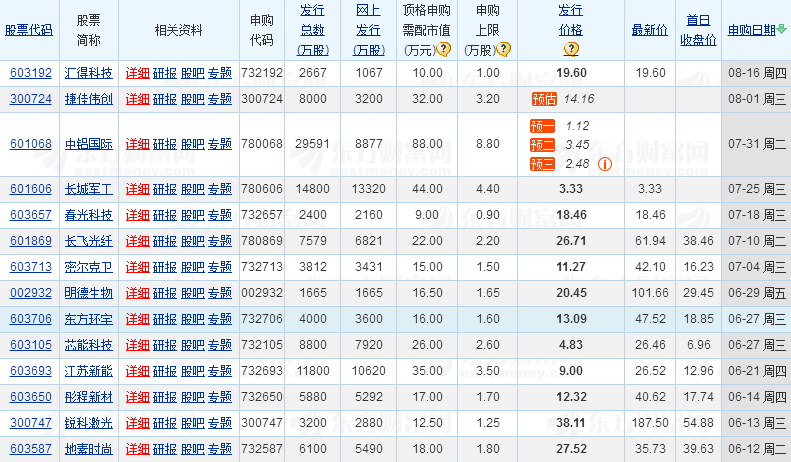
Task: Sort by 最新价 column header
Action: 650,30
